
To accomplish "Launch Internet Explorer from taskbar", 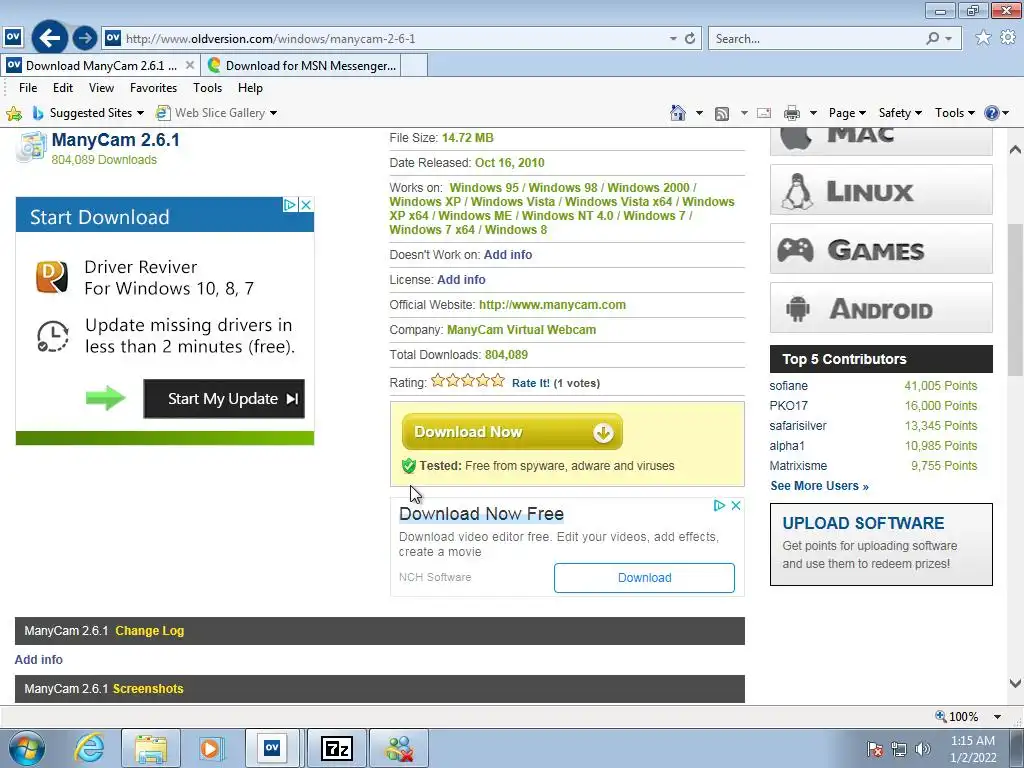I will [x=89, y=748].
